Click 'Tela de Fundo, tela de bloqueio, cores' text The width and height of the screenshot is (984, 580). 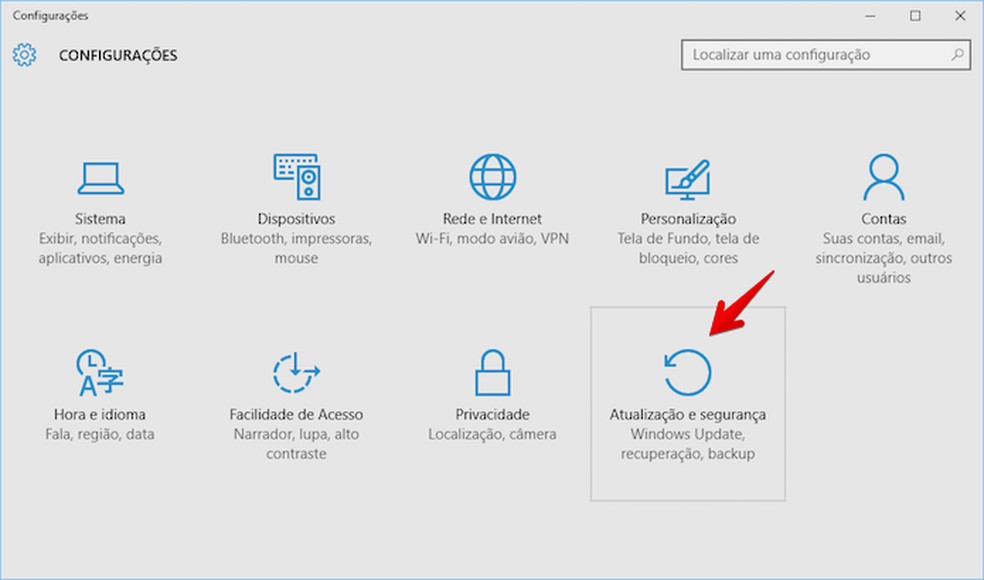[x=688, y=249]
